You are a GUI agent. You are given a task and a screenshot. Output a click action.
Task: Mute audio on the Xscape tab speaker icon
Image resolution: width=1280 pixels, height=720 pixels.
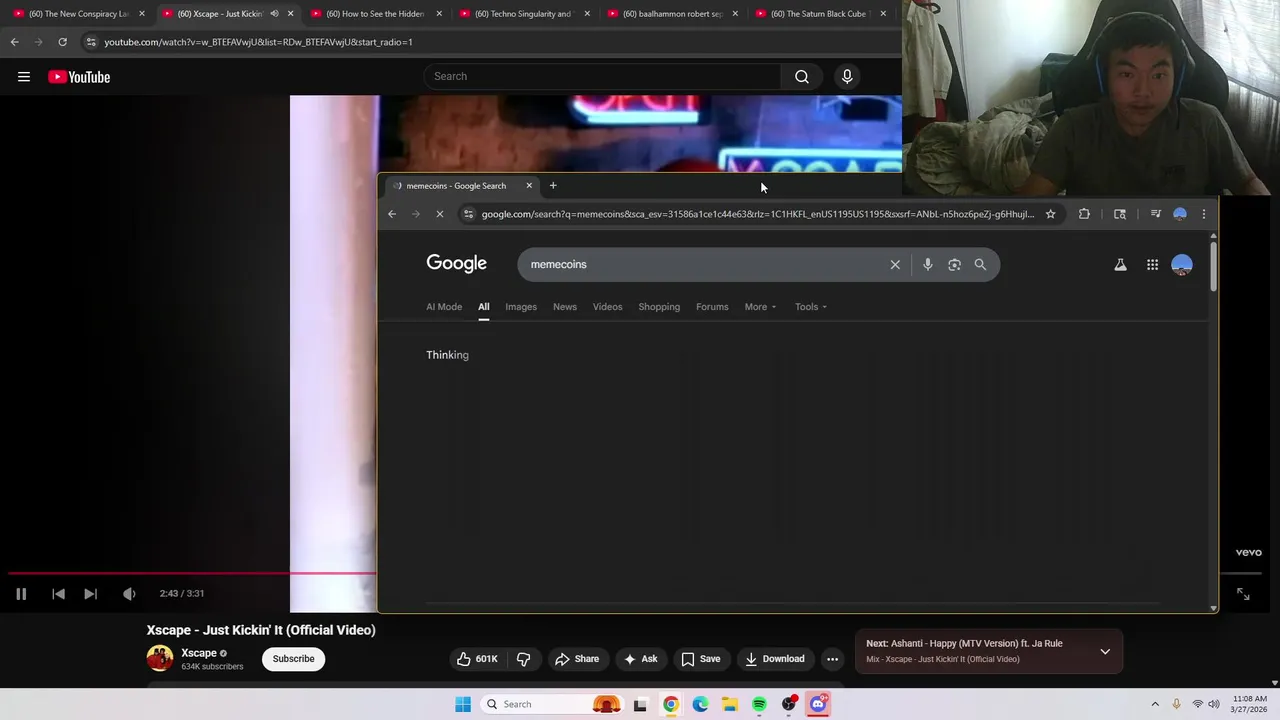[x=274, y=14]
